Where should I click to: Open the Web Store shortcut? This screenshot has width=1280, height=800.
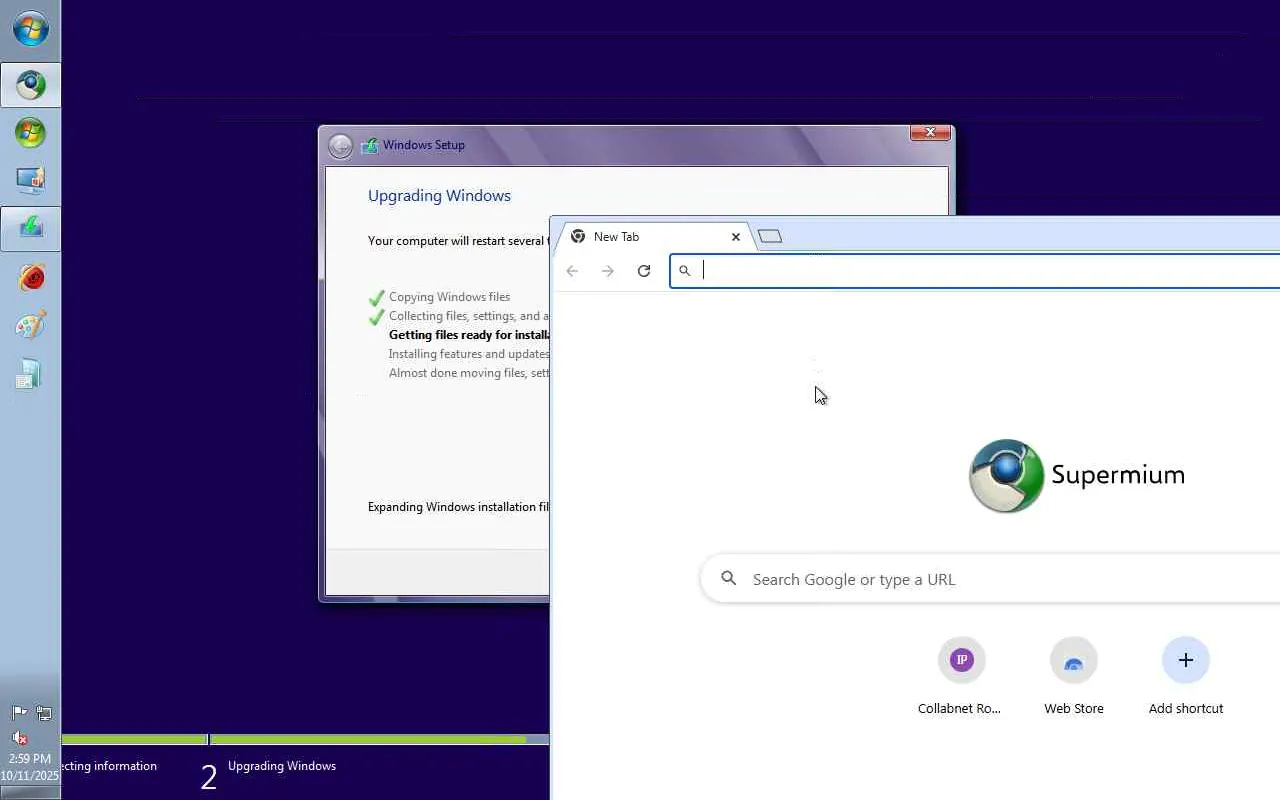[x=1074, y=677]
